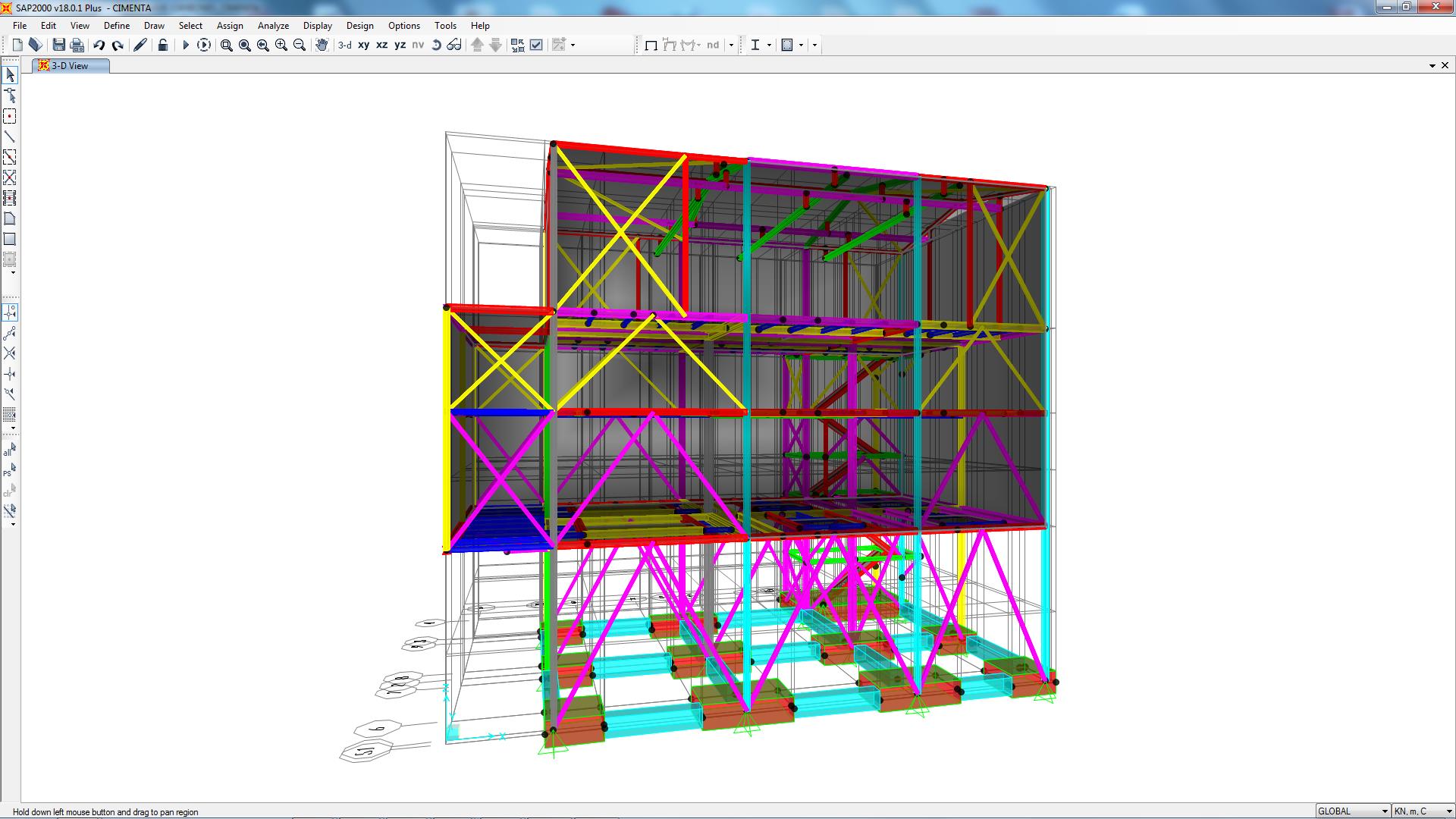1456x819 pixels.
Task: Click the Rotate 3D View icon
Action: (x=436, y=45)
